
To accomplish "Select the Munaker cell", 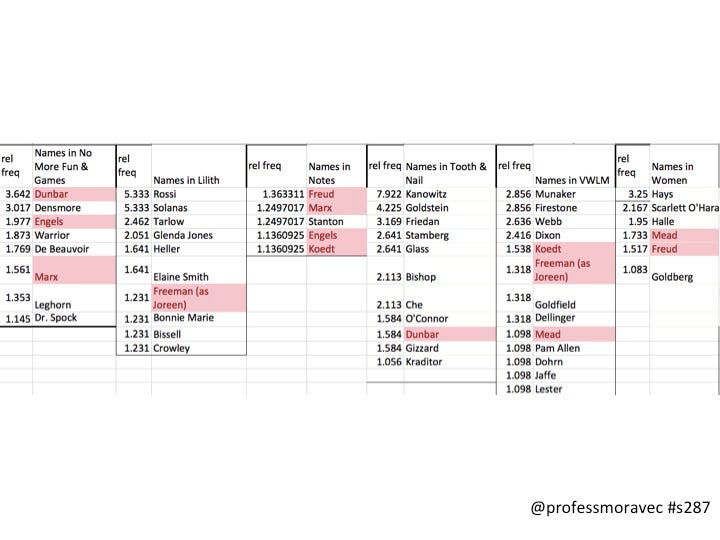I will tap(574, 194).
